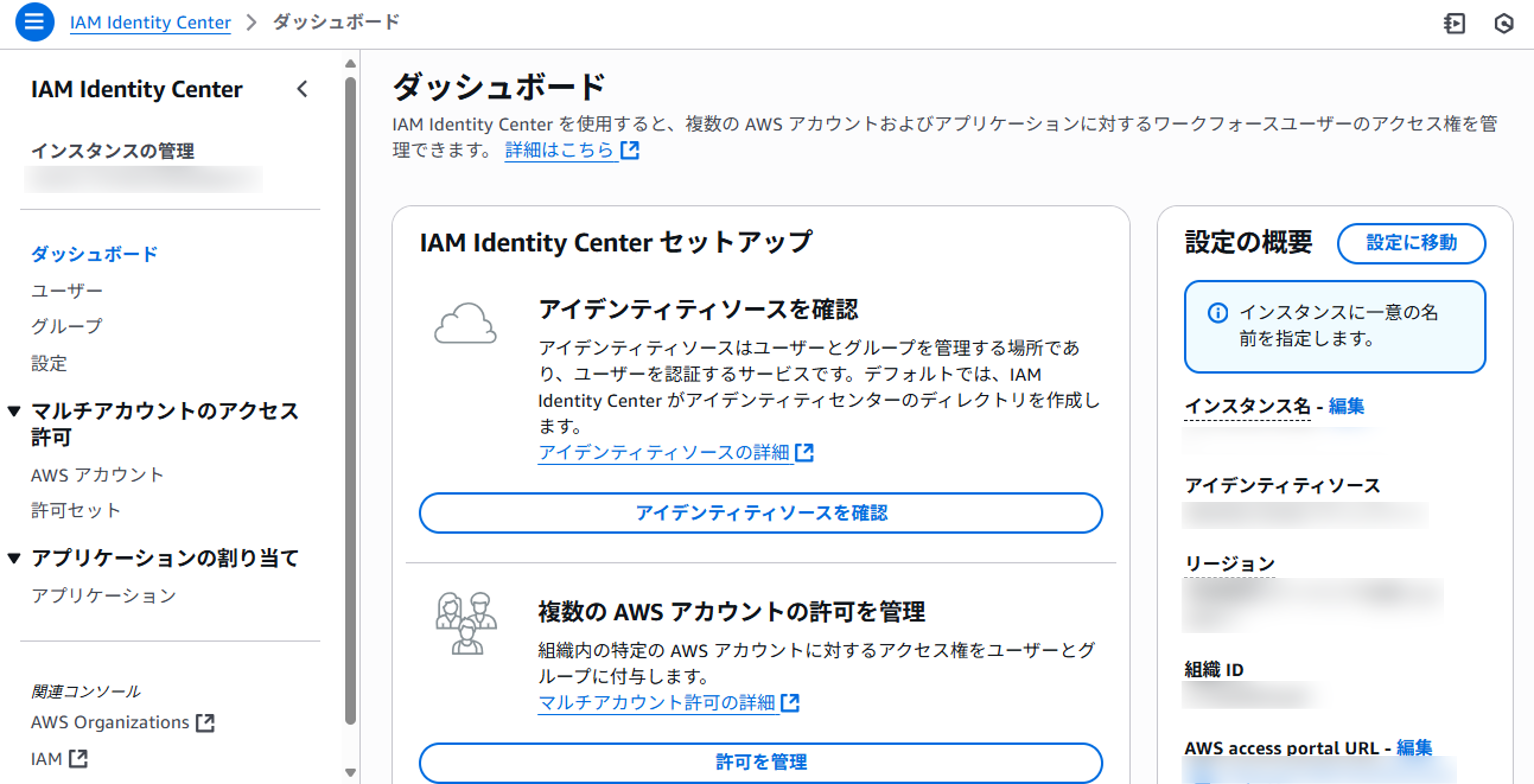Click the hexagon clock icon in header
The width and height of the screenshot is (1534, 784).
click(x=1504, y=23)
